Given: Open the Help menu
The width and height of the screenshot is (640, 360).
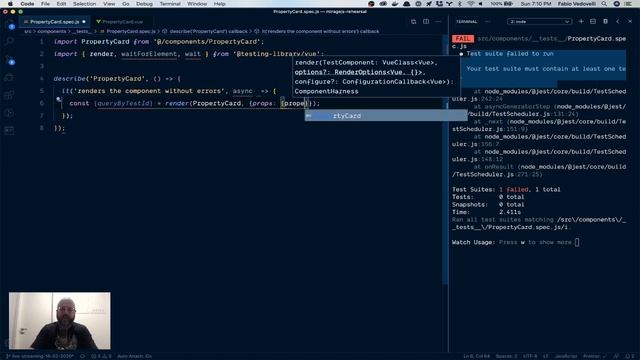Looking at the screenshot, I should (x=220, y=4).
